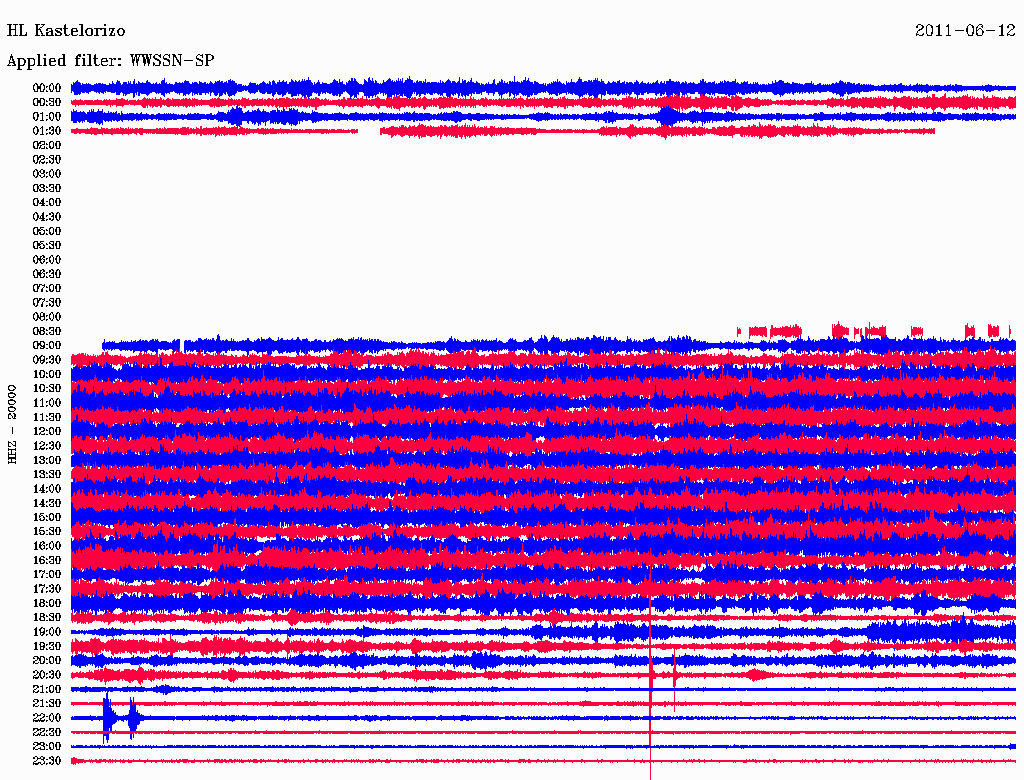Select the 19:30 time label
The image size is (1024, 780).
coord(47,647)
